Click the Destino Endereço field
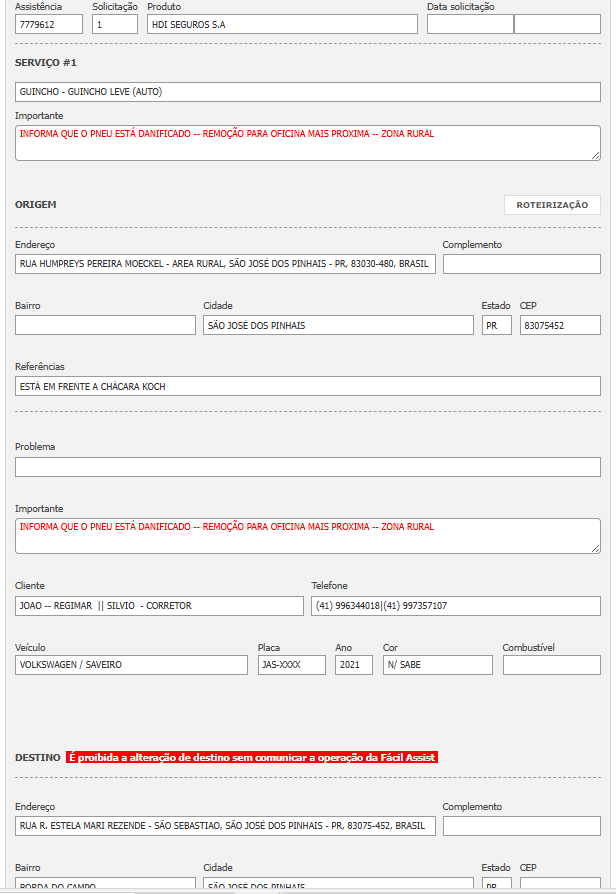This screenshot has height=894, width=616. (x=225, y=826)
